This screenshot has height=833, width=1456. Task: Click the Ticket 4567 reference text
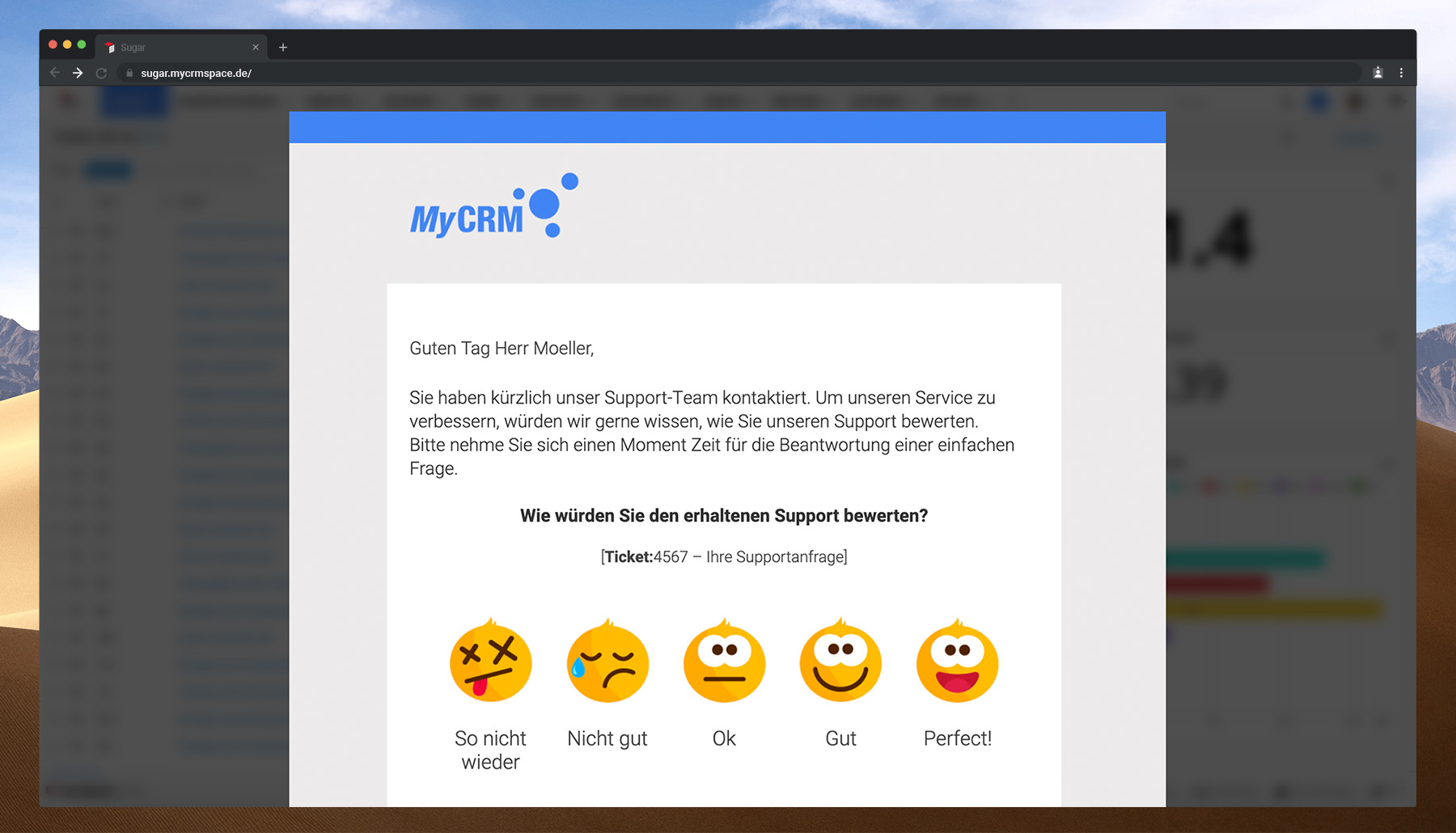point(724,556)
